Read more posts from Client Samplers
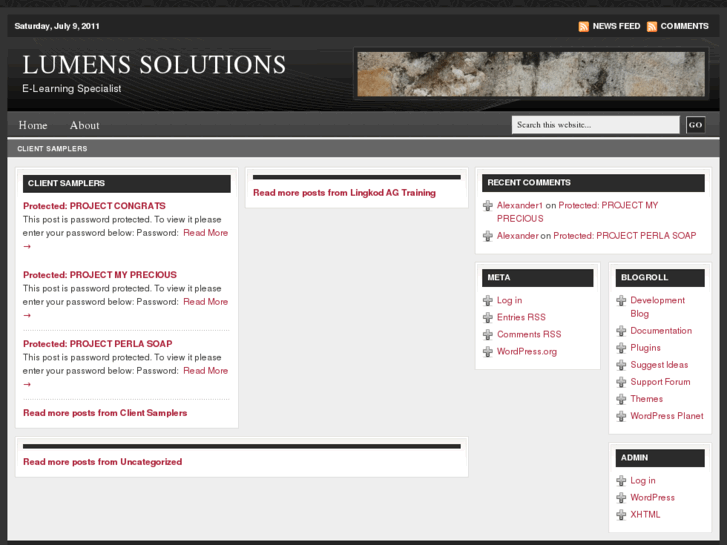 coord(105,413)
